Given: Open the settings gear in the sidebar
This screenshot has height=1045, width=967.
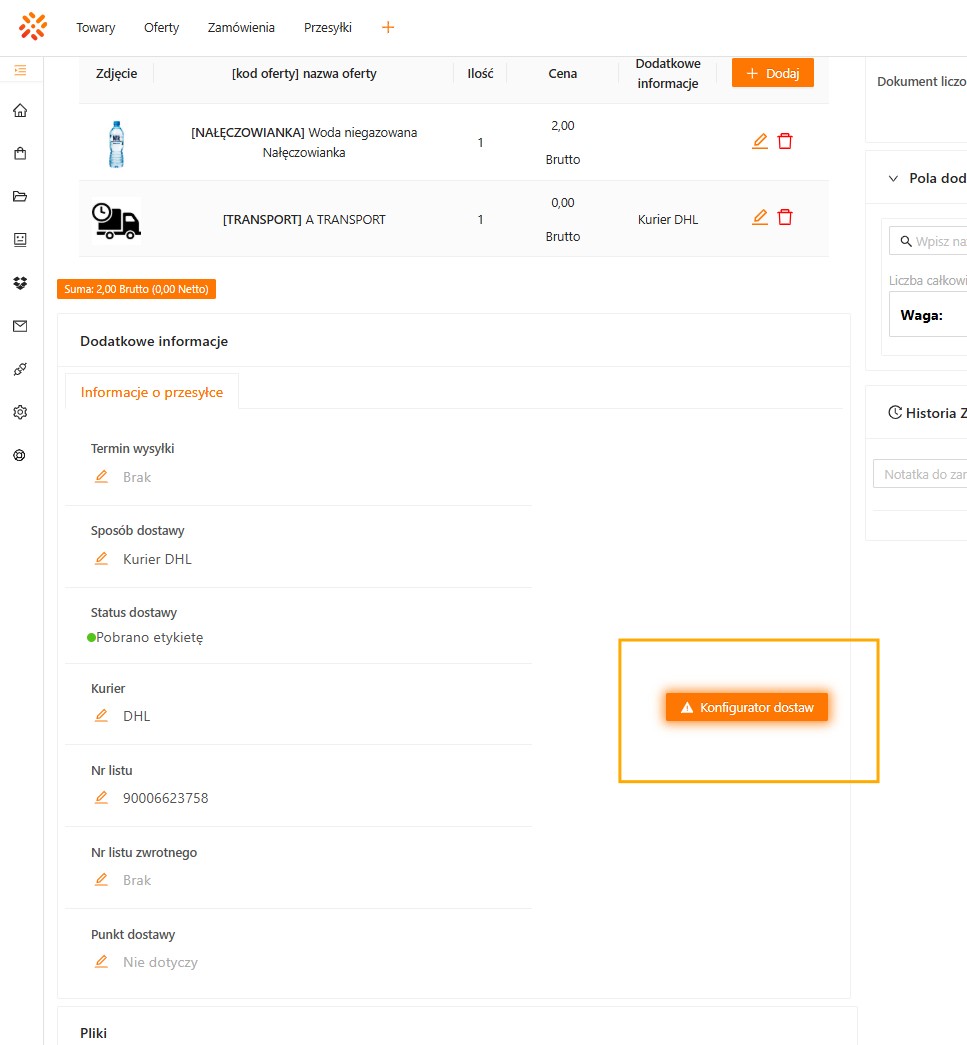Looking at the screenshot, I should (20, 412).
